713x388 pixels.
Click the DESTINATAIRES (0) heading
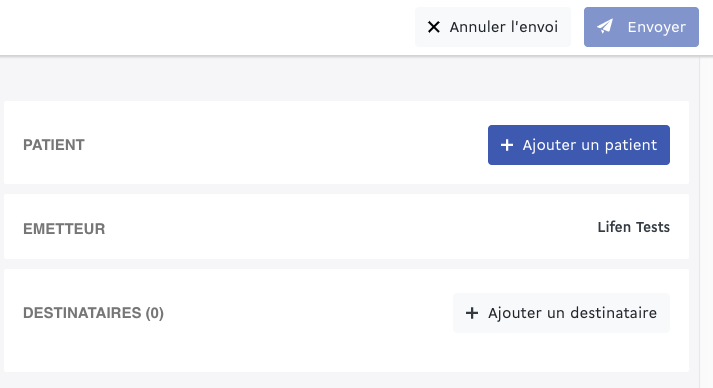[x=93, y=313]
